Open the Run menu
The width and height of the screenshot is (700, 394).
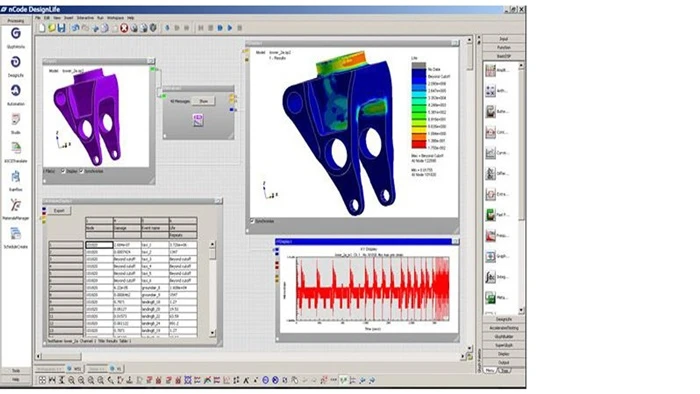100,18
